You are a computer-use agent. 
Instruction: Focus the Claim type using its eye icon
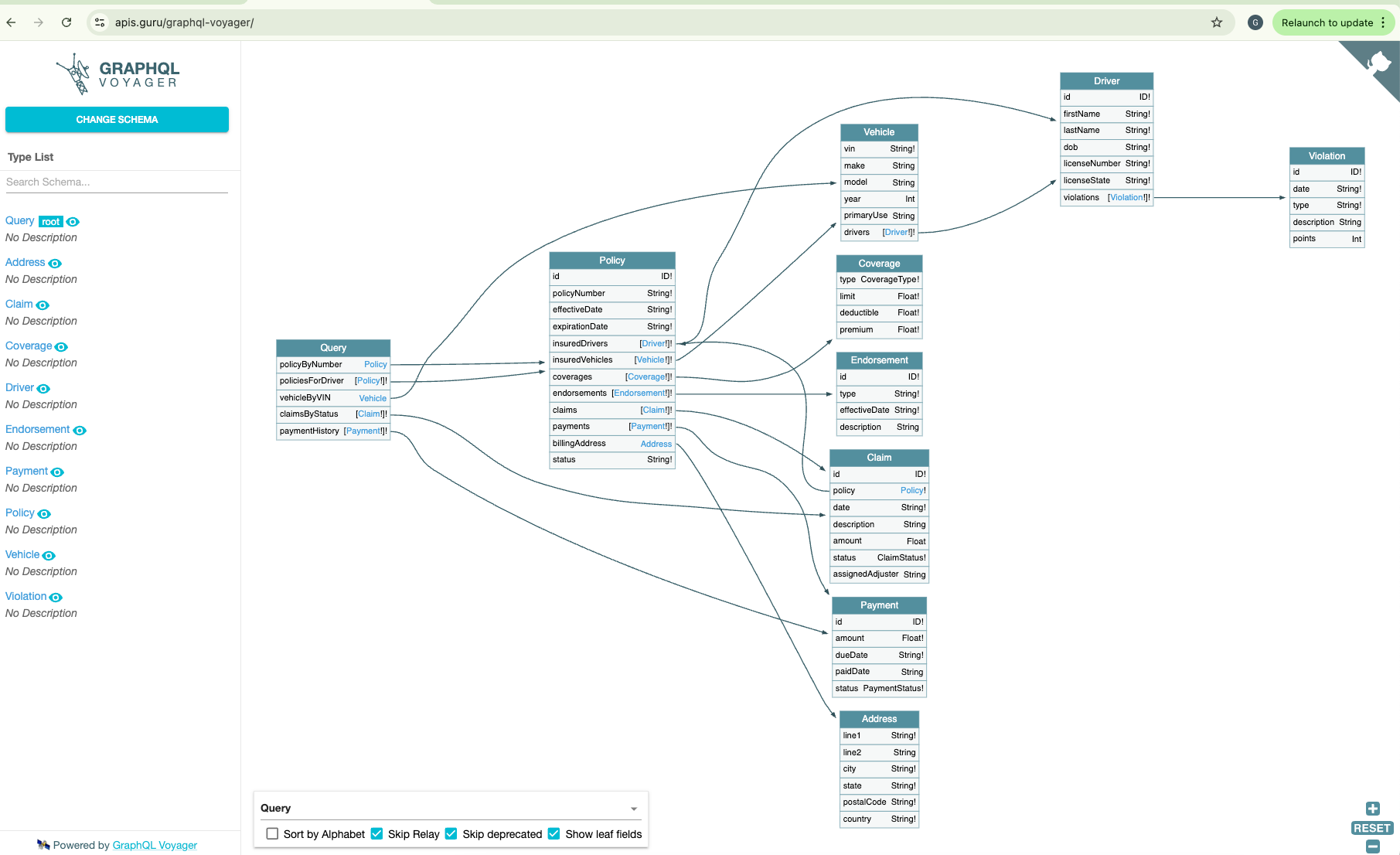tap(43, 305)
